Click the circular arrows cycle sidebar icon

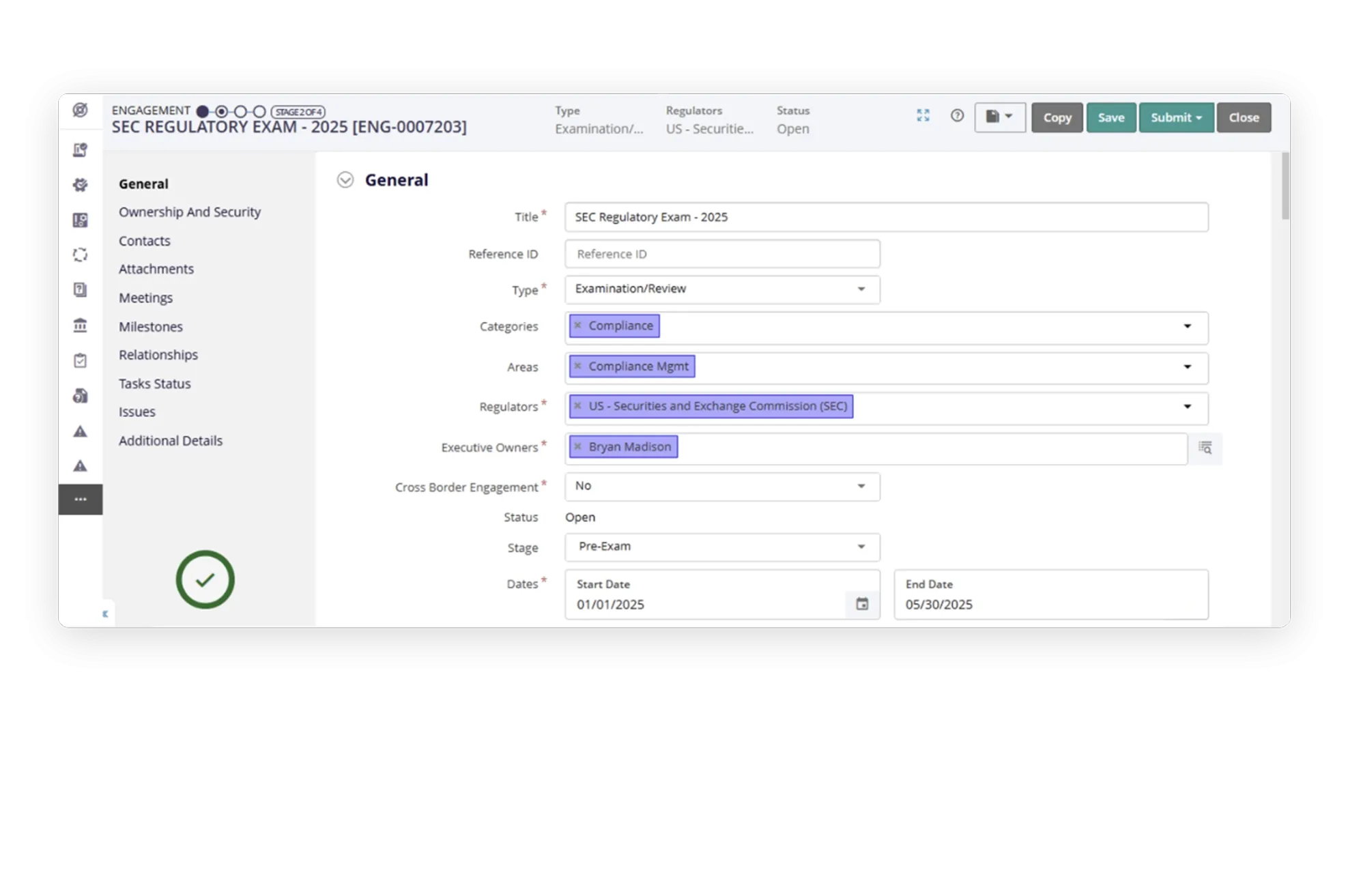click(x=80, y=255)
